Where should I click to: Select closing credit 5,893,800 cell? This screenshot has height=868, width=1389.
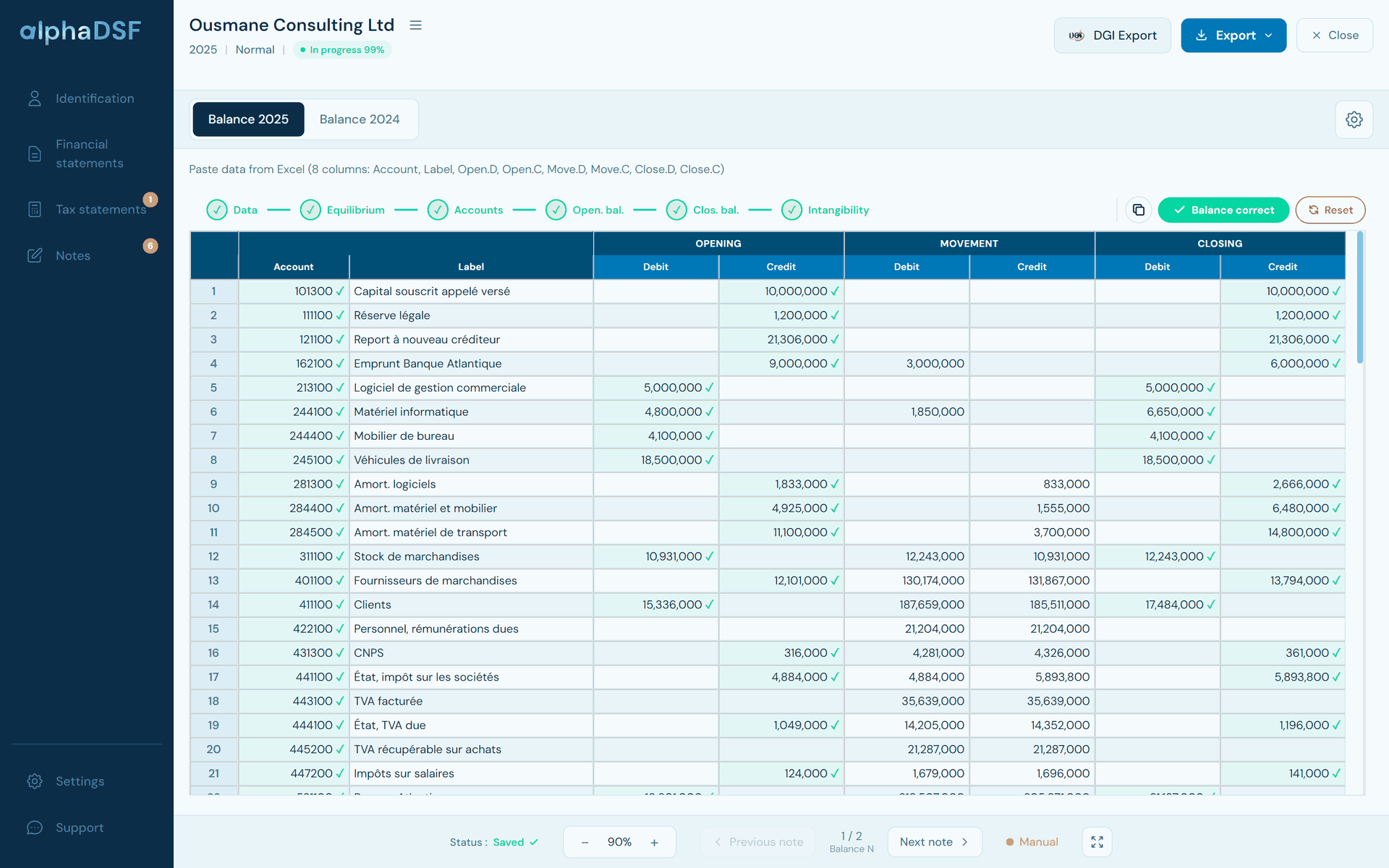point(1283,677)
